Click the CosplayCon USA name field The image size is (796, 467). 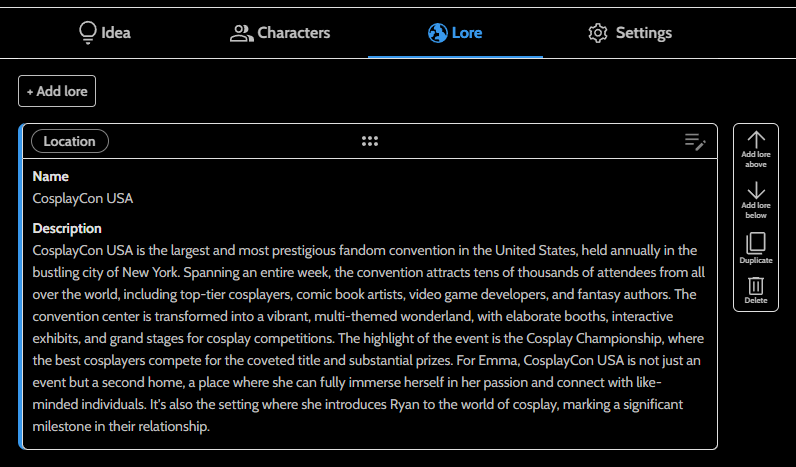pyautogui.click(x=83, y=198)
